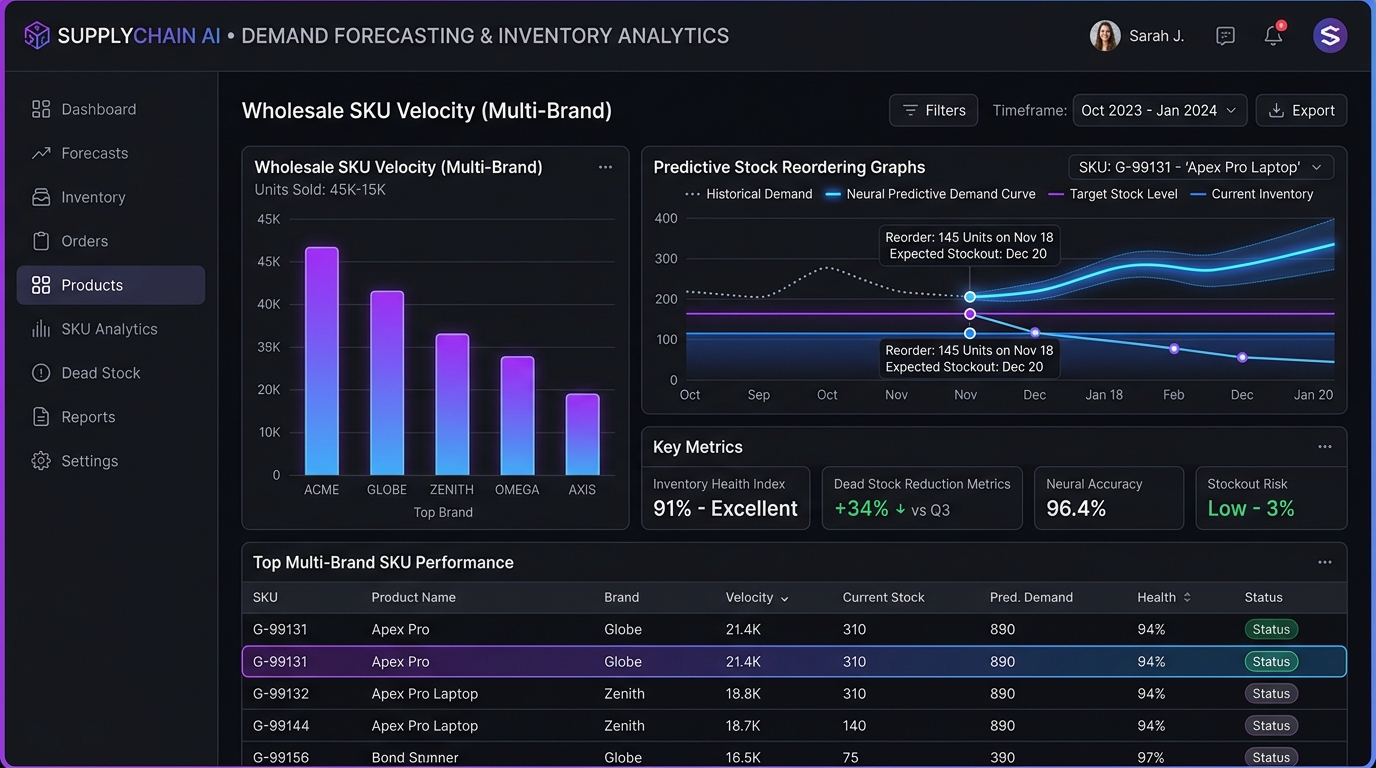This screenshot has height=768, width=1376.
Task: Sort the table by the Health column
Action: click(x=1164, y=597)
